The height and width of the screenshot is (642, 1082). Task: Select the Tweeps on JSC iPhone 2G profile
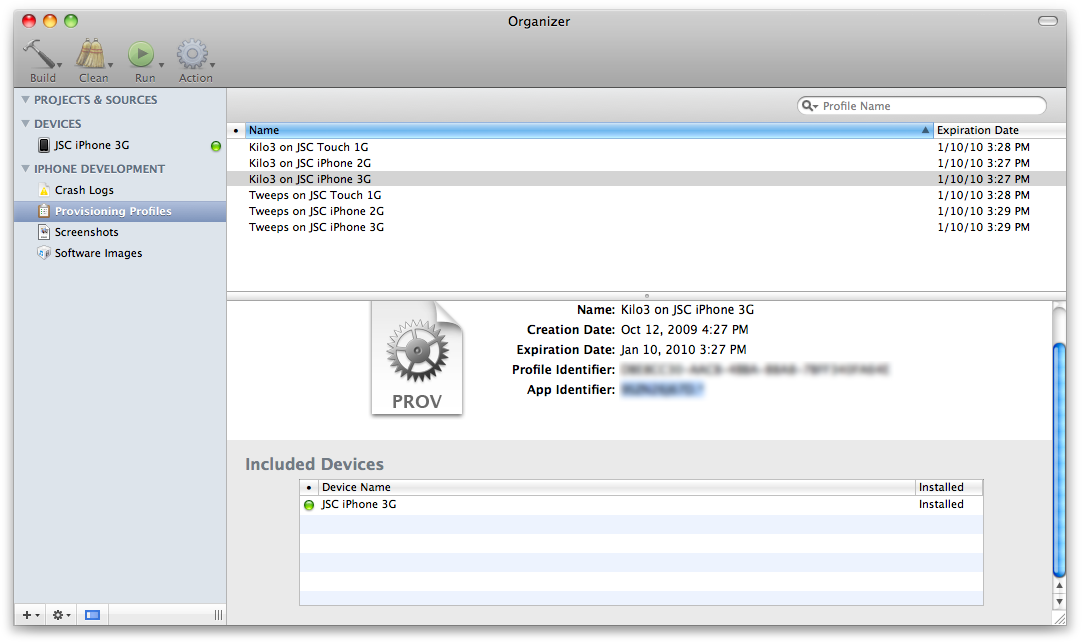tap(316, 212)
